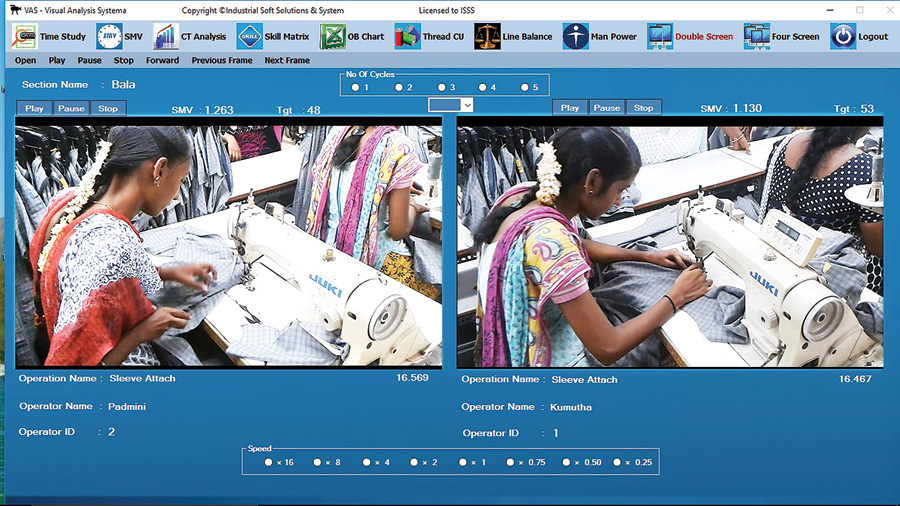Click the left timer value 16.569
This screenshot has width=900, height=506.
click(x=412, y=378)
